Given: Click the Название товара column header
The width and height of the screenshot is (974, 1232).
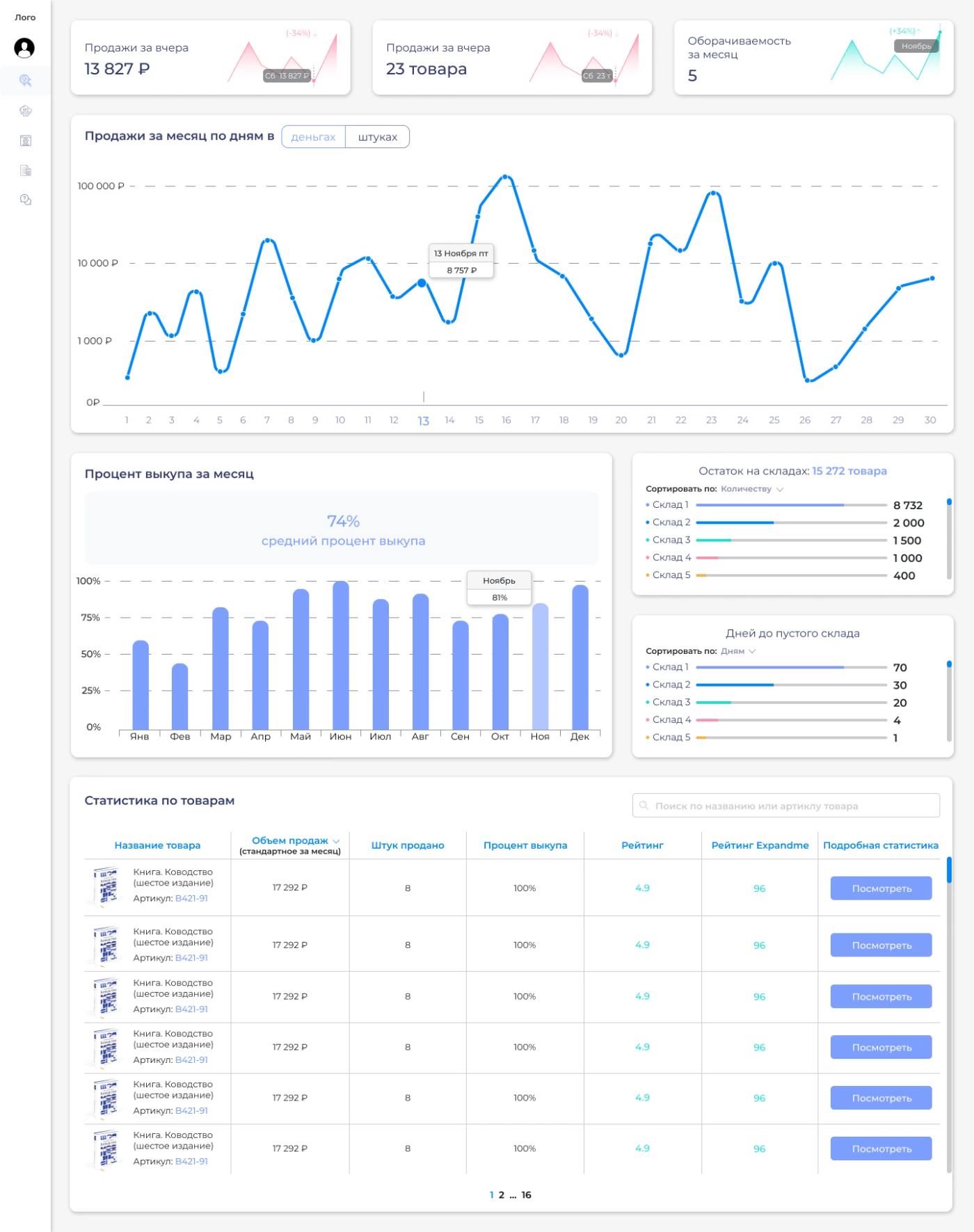Looking at the screenshot, I should (x=157, y=845).
